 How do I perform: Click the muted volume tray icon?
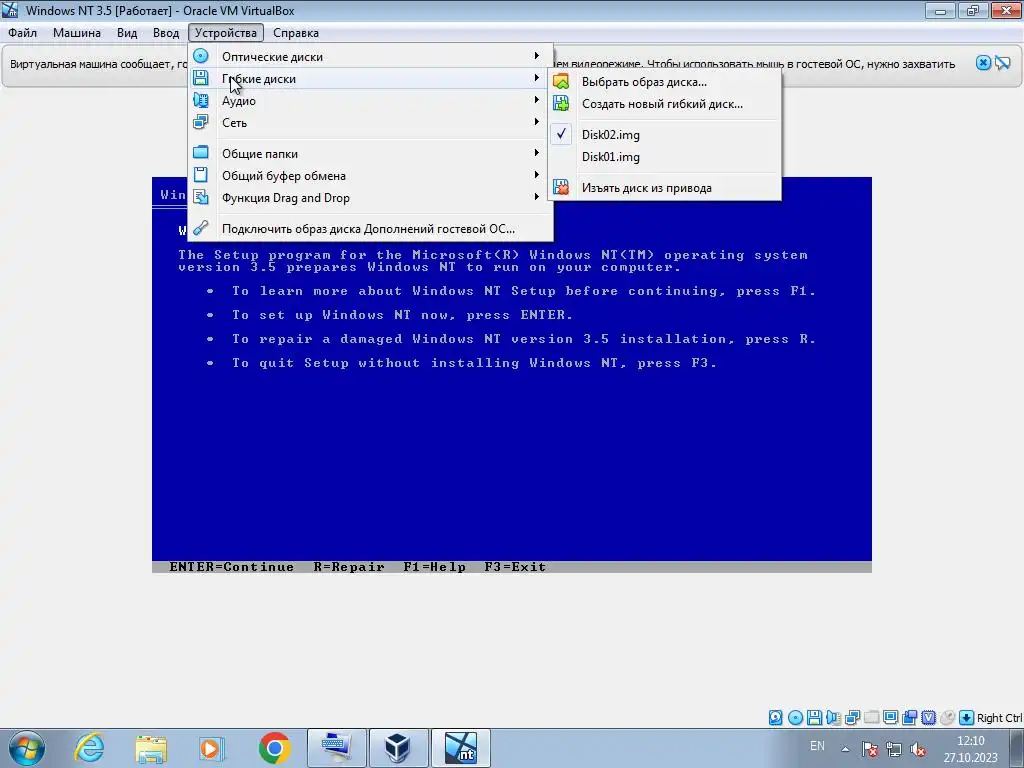(x=918, y=748)
